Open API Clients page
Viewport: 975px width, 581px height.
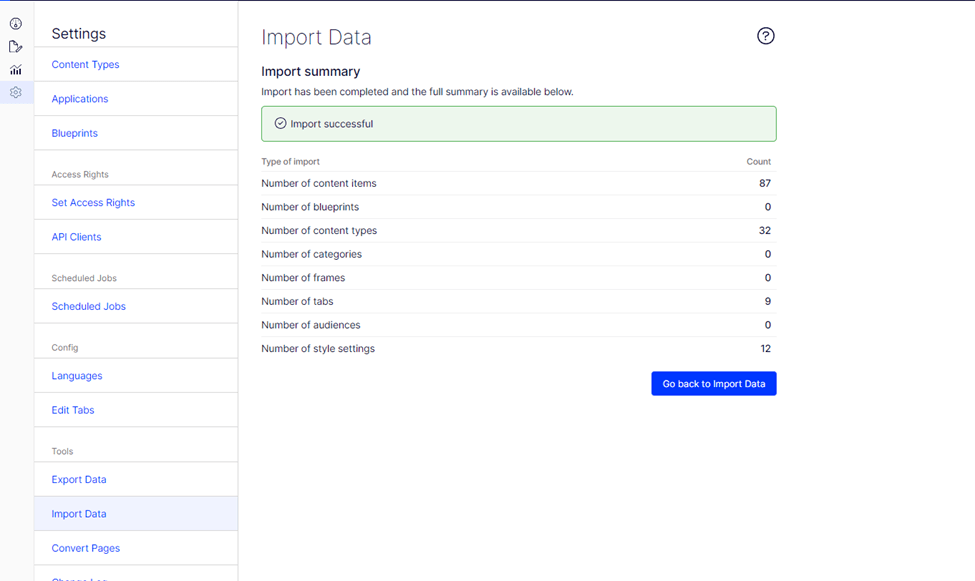pos(77,237)
